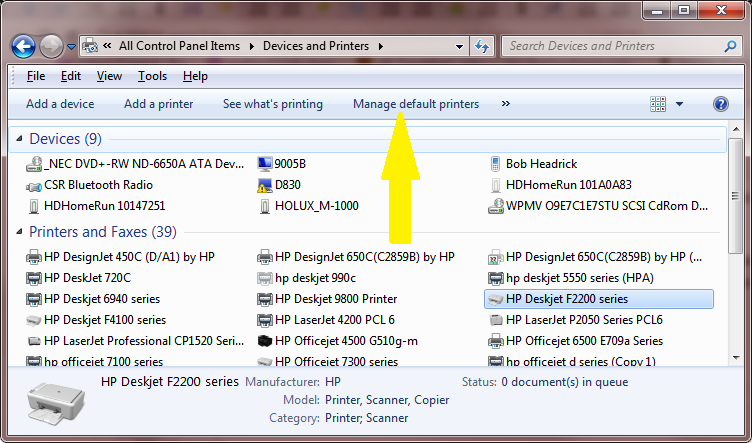Image resolution: width=752 pixels, height=443 pixels.
Task: Collapse the Printers and Faxes (39) group
Action: coord(19,232)
